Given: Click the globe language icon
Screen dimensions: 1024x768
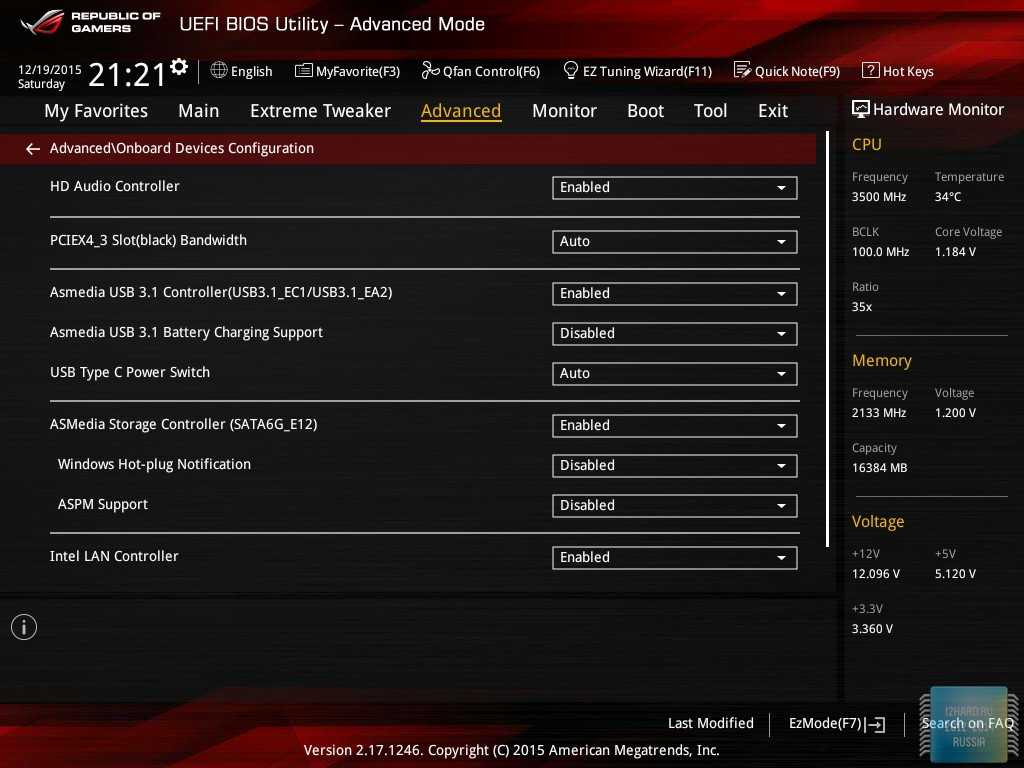Looking at the screenshot, I should (x=219, y=71).
